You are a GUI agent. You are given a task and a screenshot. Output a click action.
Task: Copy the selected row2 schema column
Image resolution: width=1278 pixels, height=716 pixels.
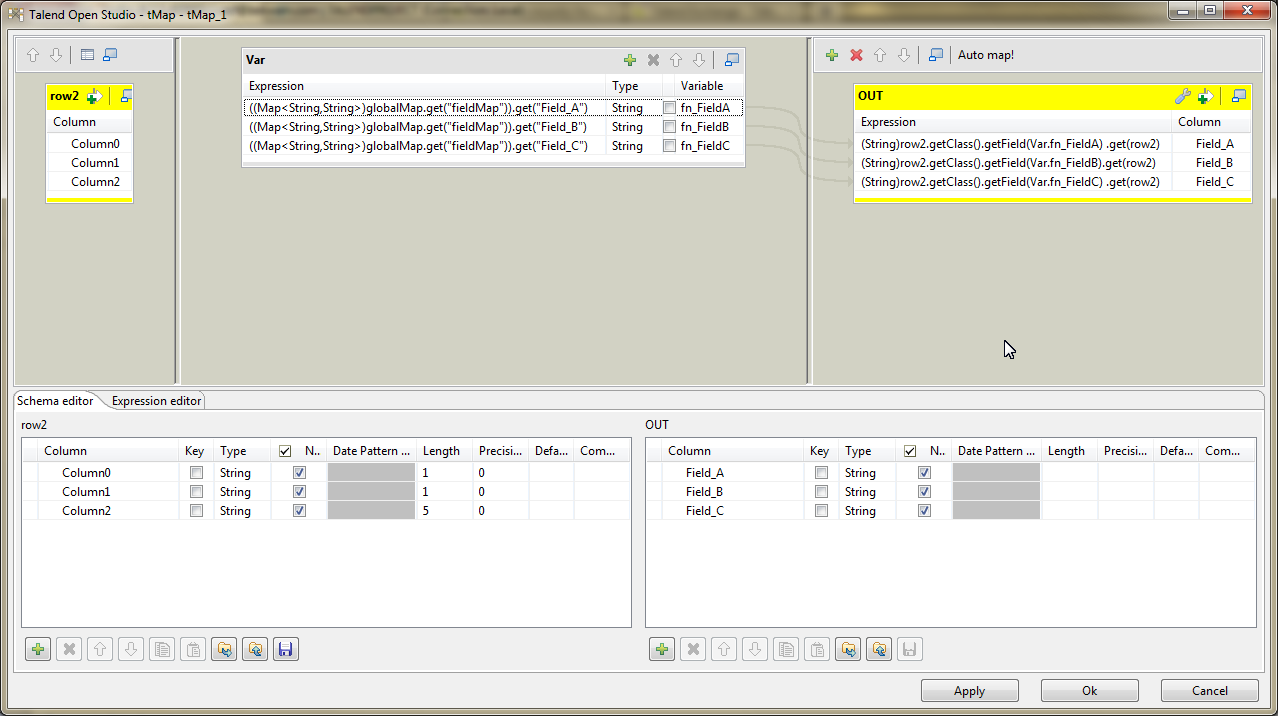[162, 649]
